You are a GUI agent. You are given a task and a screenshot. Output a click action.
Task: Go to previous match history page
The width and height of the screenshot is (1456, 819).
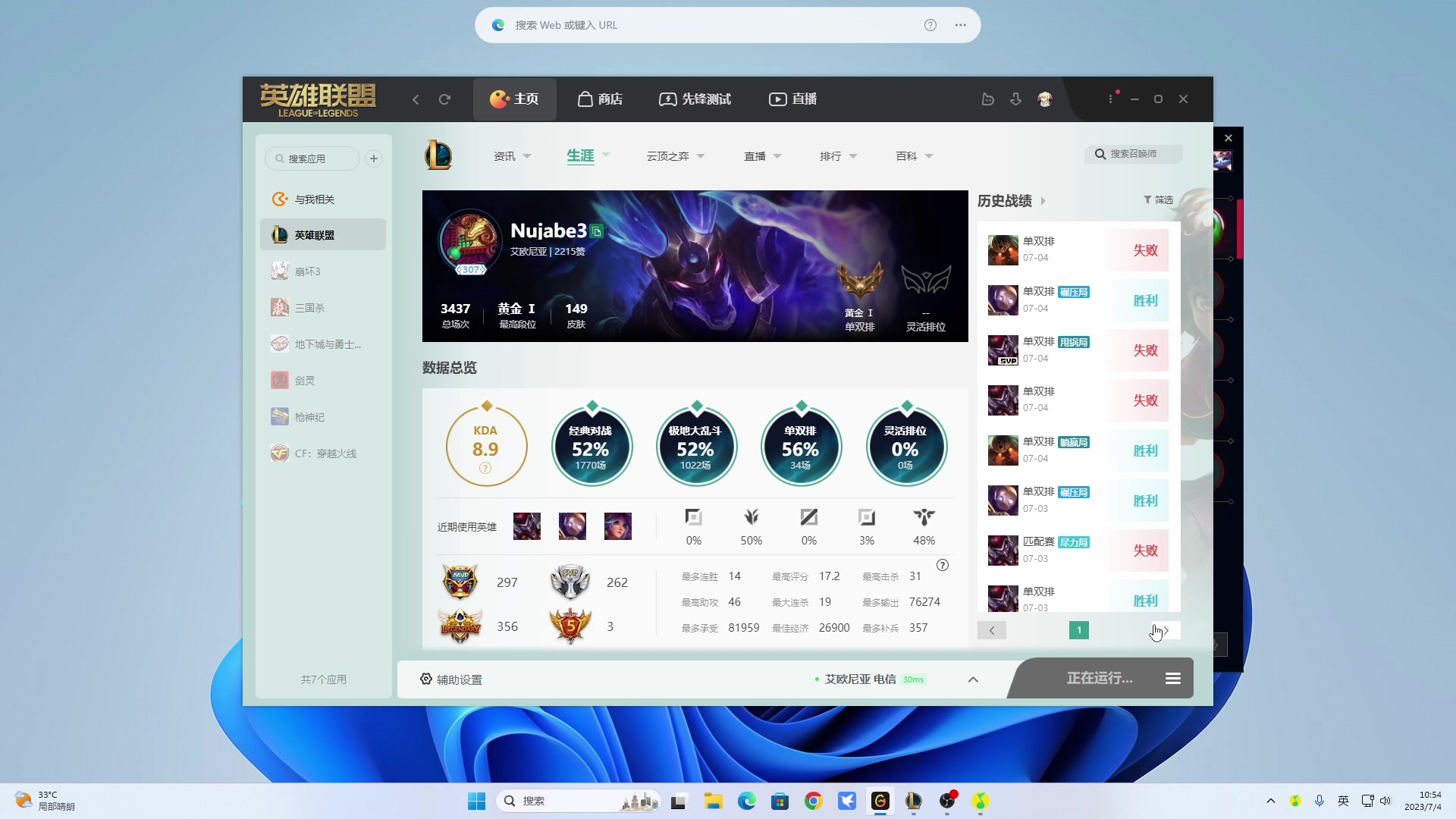(x=992, y=630)
